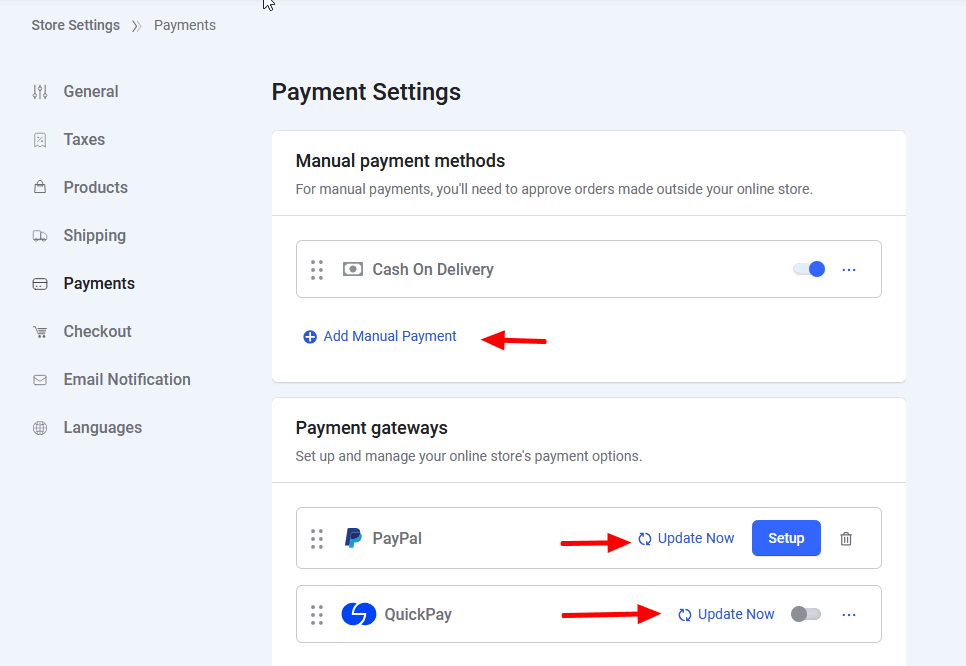966x666 pixels.
Task: Delete PayPal gateway with trash icon
Action: [x=846, y=539]
